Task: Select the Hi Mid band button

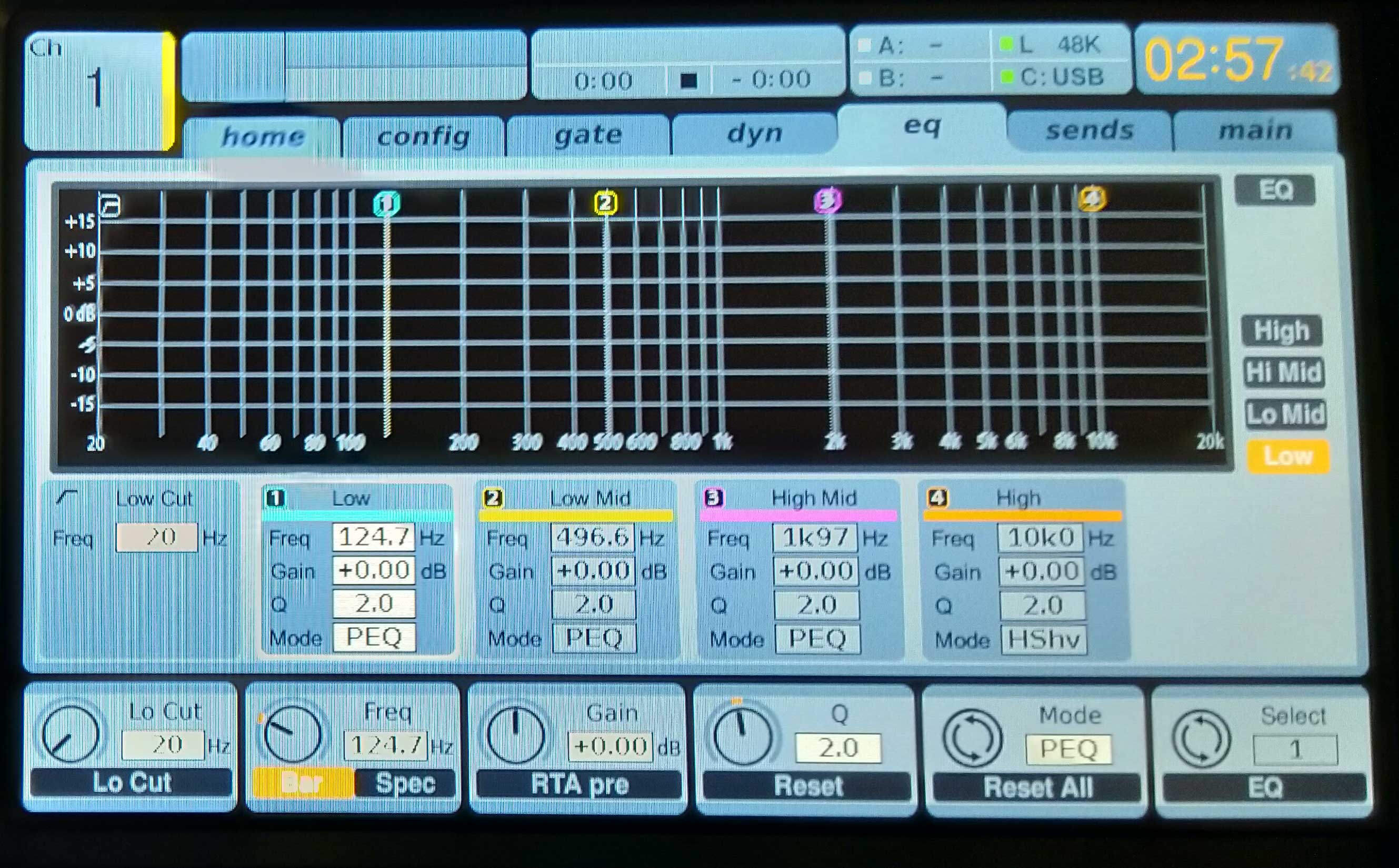Action: tap(1284, 372)
